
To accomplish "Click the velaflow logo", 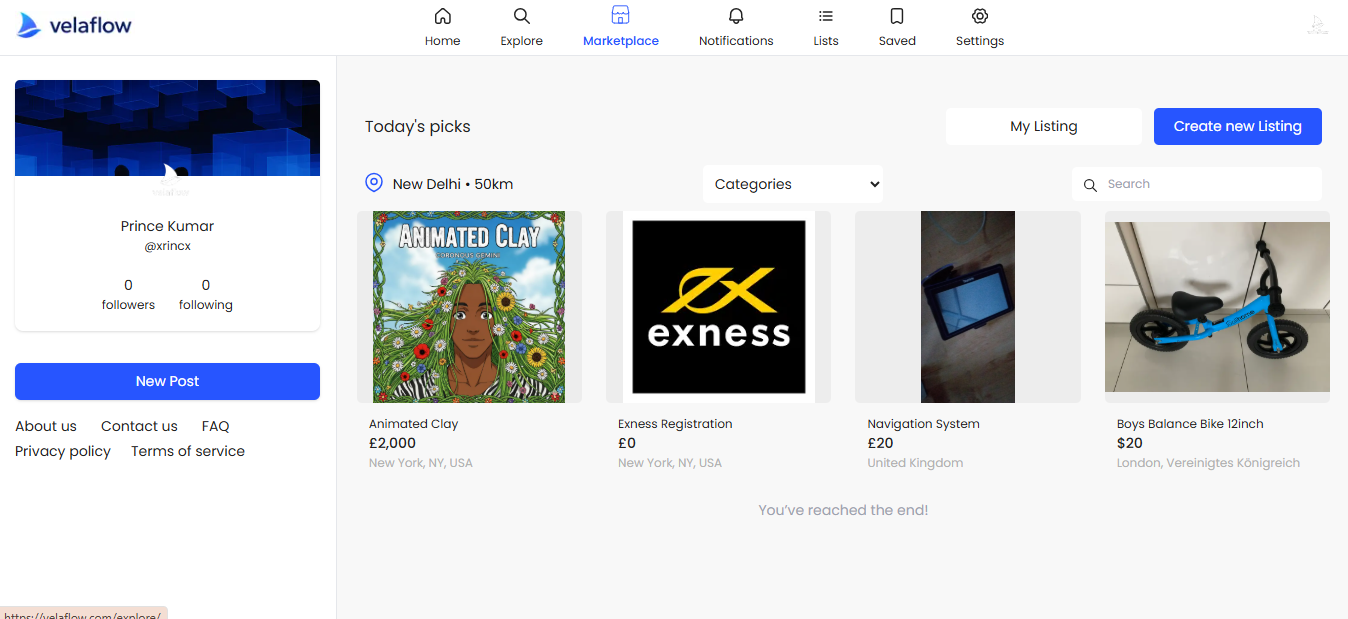I will [x=75, y=26].
